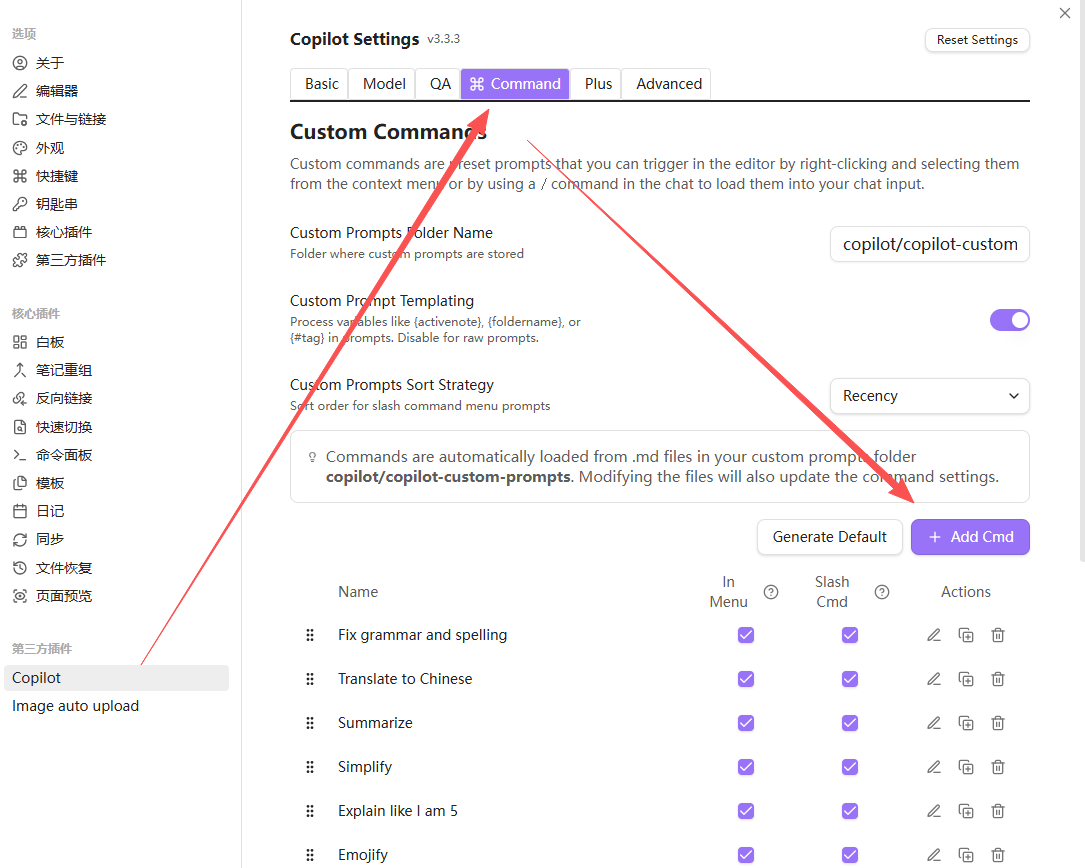This screenshot has height=868, width=1085.
Task: Grab the Fix grammar and spelling drag handle
Action: (x=310, y=635)
